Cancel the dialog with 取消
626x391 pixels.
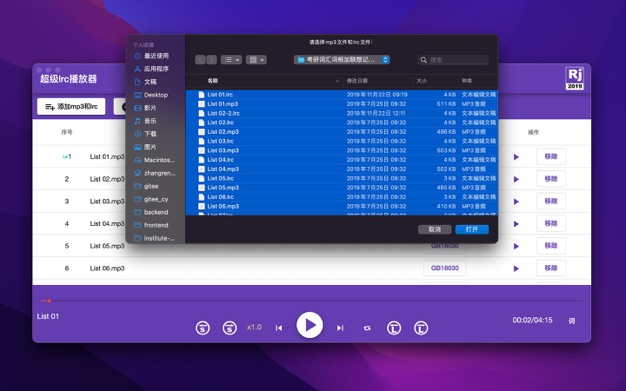click(434, 229)
